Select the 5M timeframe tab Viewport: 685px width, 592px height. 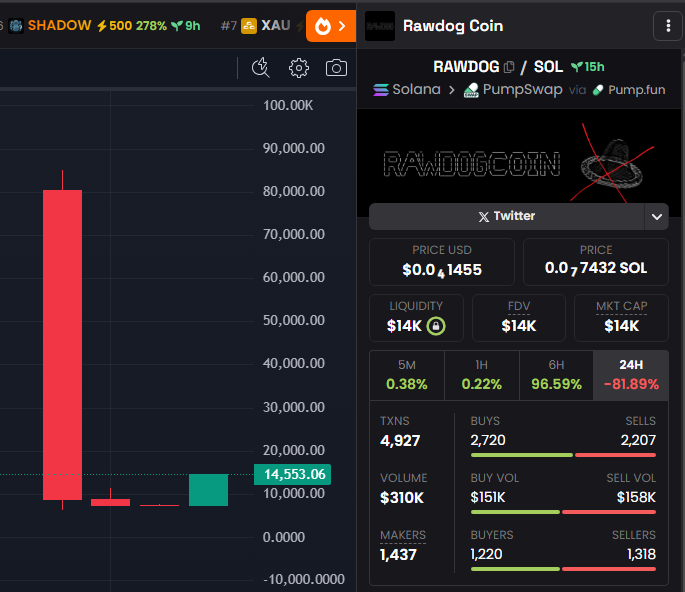(406, 375)
